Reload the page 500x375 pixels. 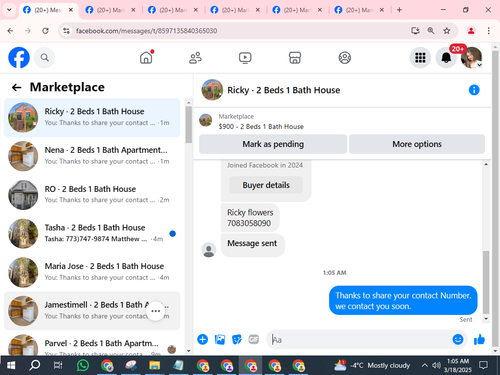tap(45, 31)
